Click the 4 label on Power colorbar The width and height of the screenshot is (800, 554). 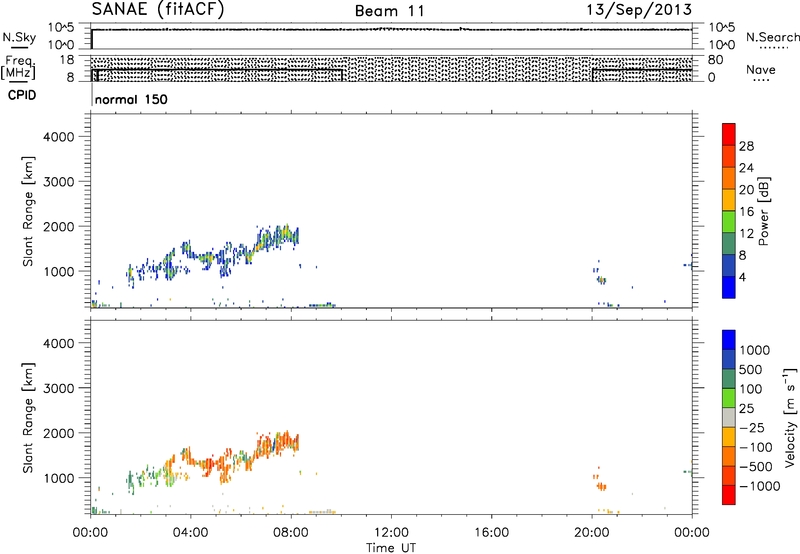click(743, 277)
